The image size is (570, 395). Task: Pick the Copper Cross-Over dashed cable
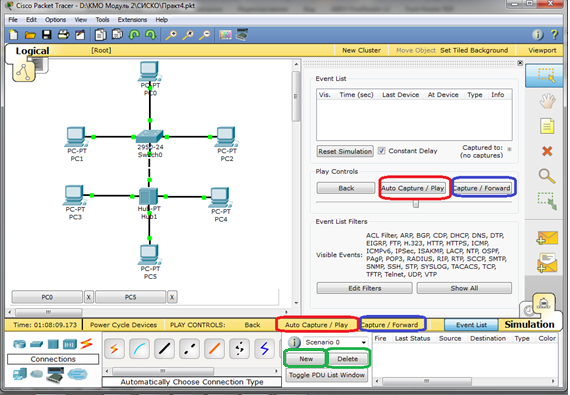pos(189,349)
